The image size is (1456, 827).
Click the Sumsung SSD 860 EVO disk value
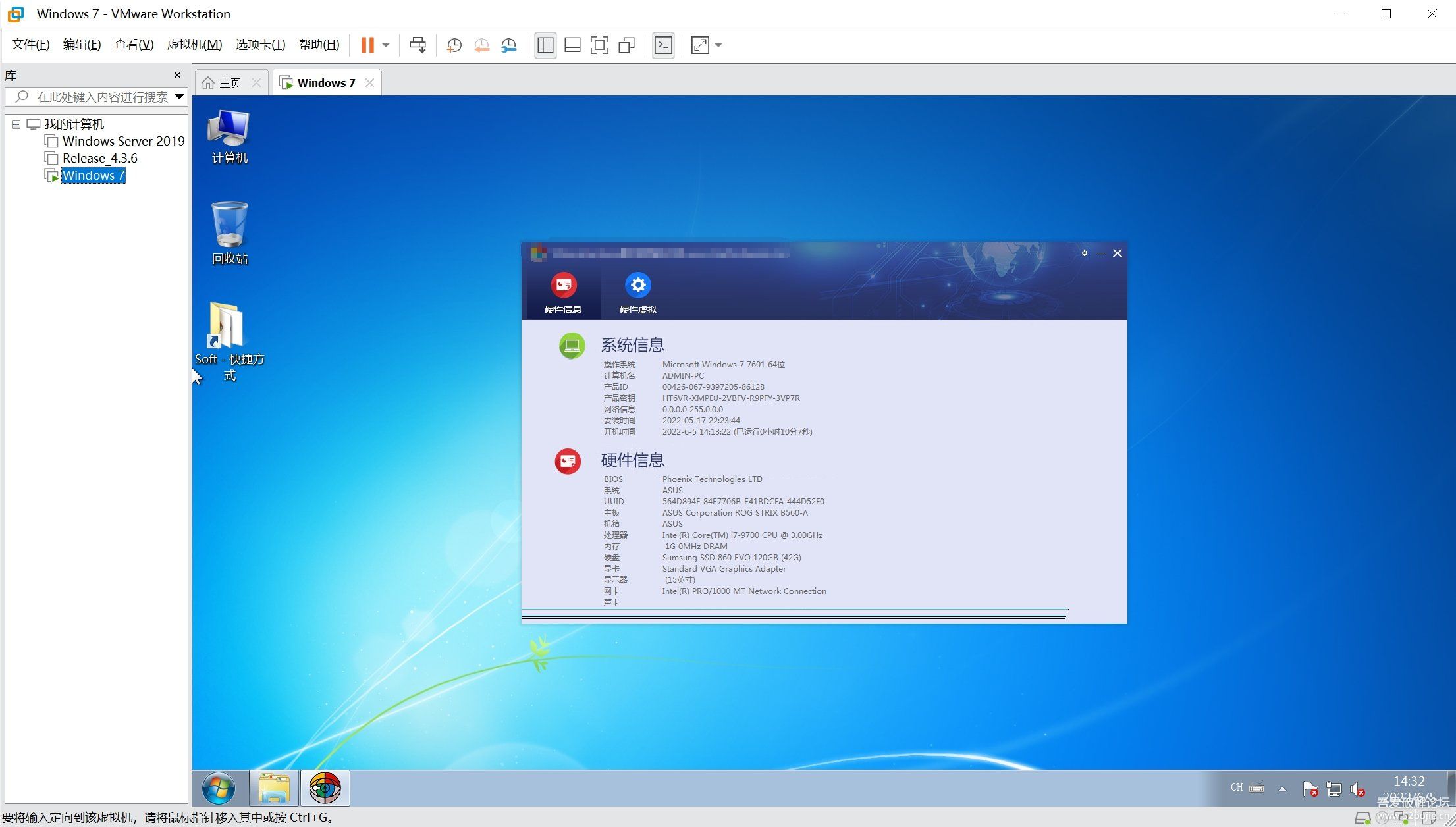pos(732,557)
